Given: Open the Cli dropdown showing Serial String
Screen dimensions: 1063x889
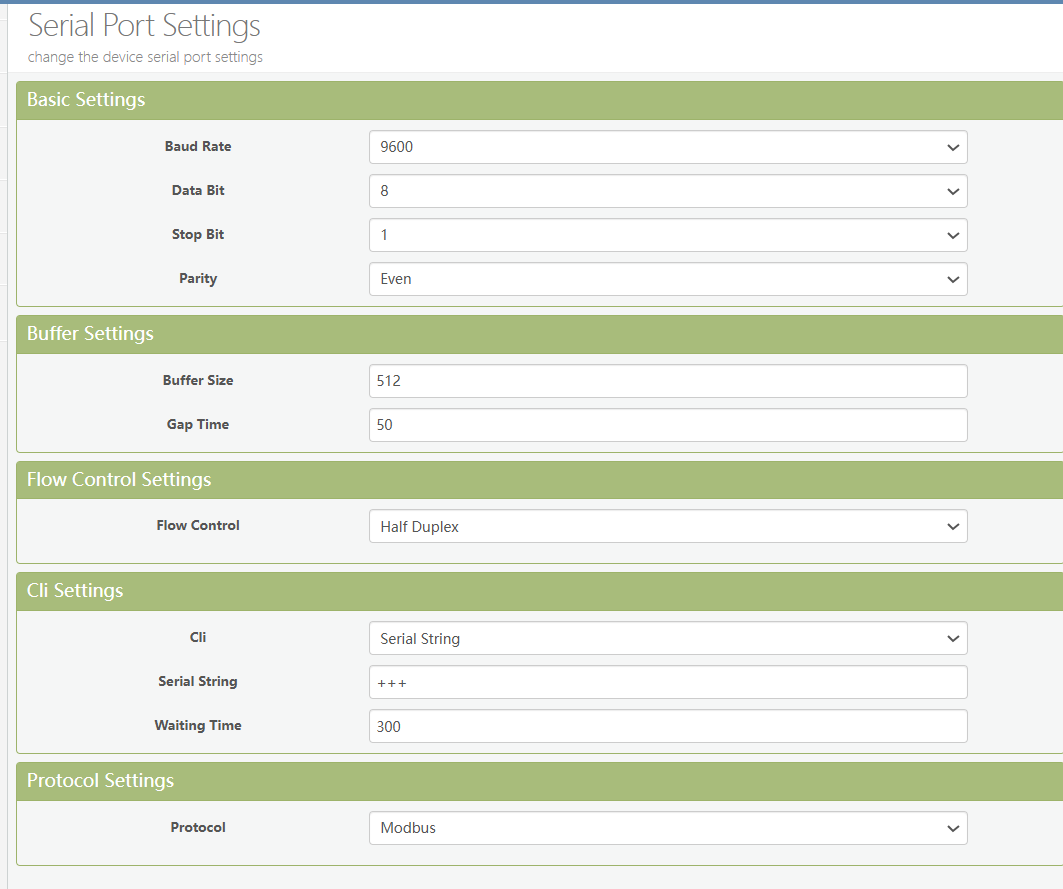Looking at the screenshot, I should pyautogui.click(x=668, y=638).
